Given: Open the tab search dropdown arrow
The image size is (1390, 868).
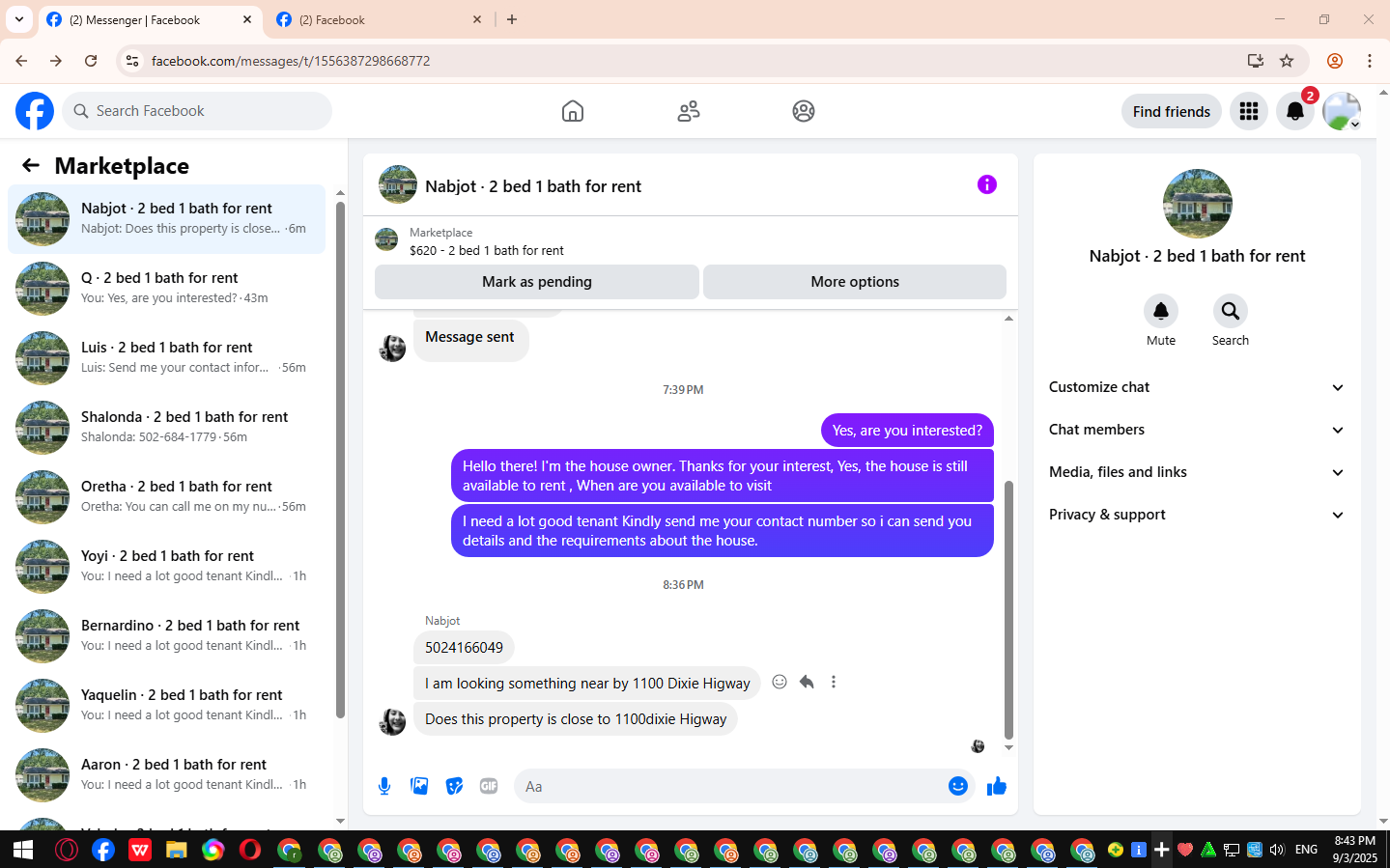Looking at the screenshot, I should pos(19,19).
